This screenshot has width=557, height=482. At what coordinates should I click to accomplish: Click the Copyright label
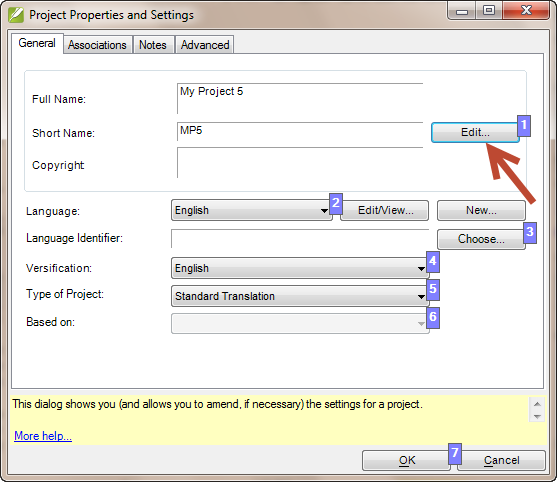[x=58, y=165]
